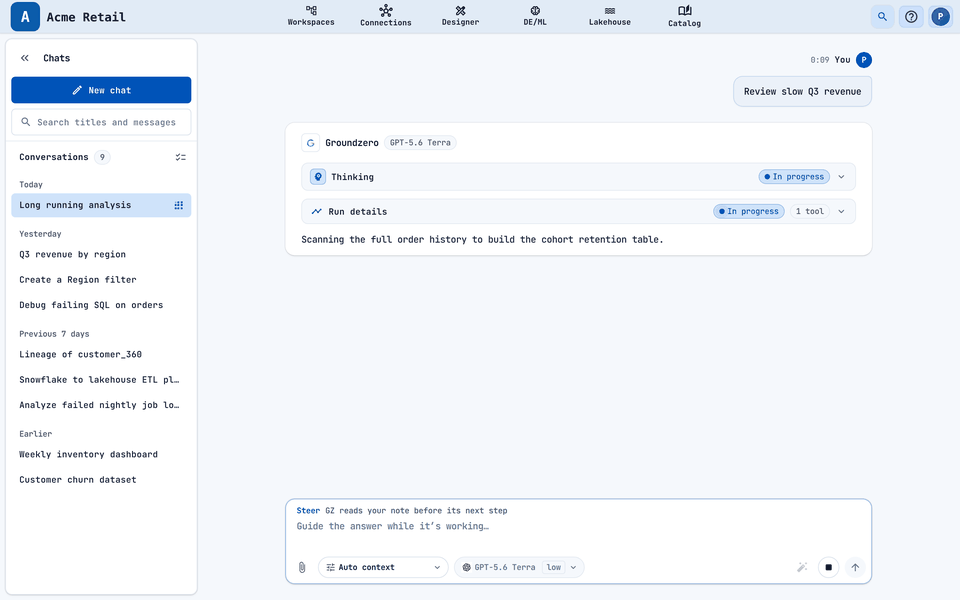
Task: Click the 1 tool badge
Action: (x=809, y=212)
